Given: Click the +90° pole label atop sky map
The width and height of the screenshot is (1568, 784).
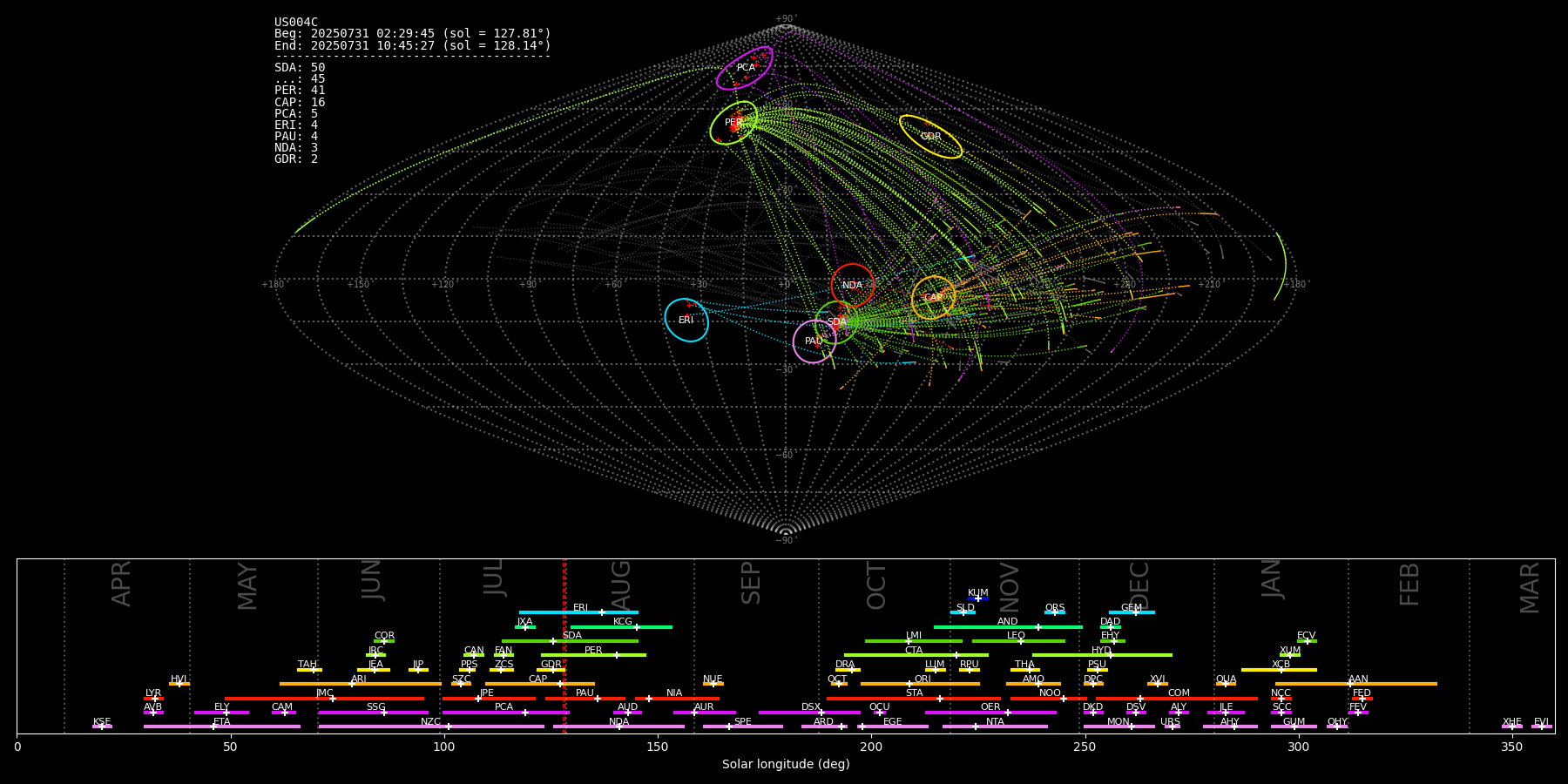Looking at the screenshot, I should pyautogui.click(x=786, y=19).
